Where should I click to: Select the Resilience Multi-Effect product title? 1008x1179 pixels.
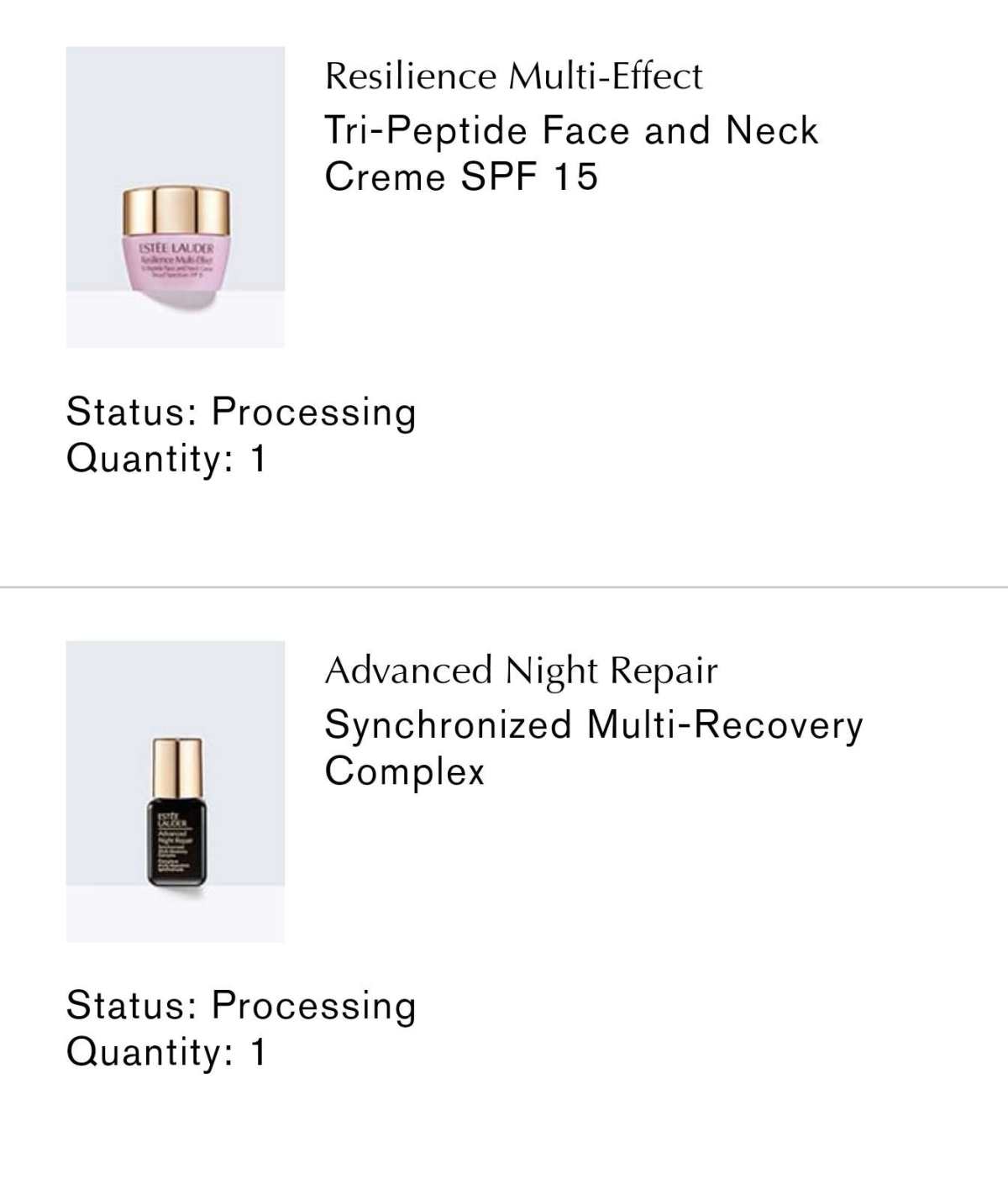pos(513,76)
